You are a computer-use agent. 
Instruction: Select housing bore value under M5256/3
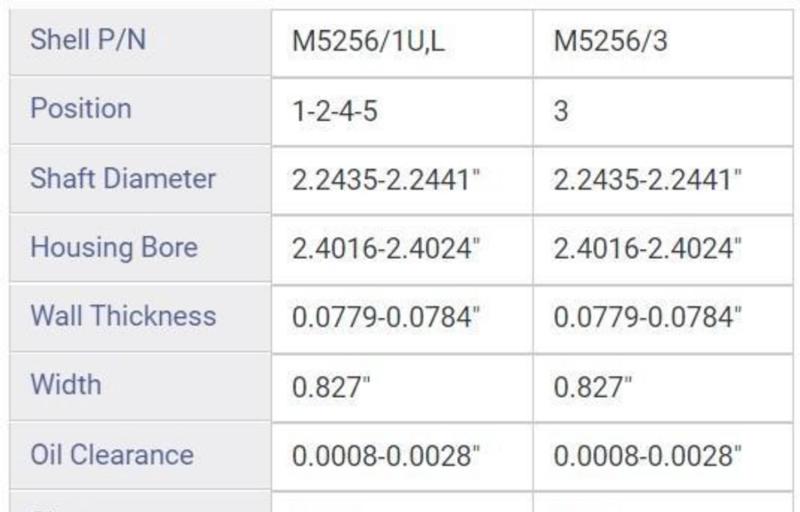click(x=648, y=249)
